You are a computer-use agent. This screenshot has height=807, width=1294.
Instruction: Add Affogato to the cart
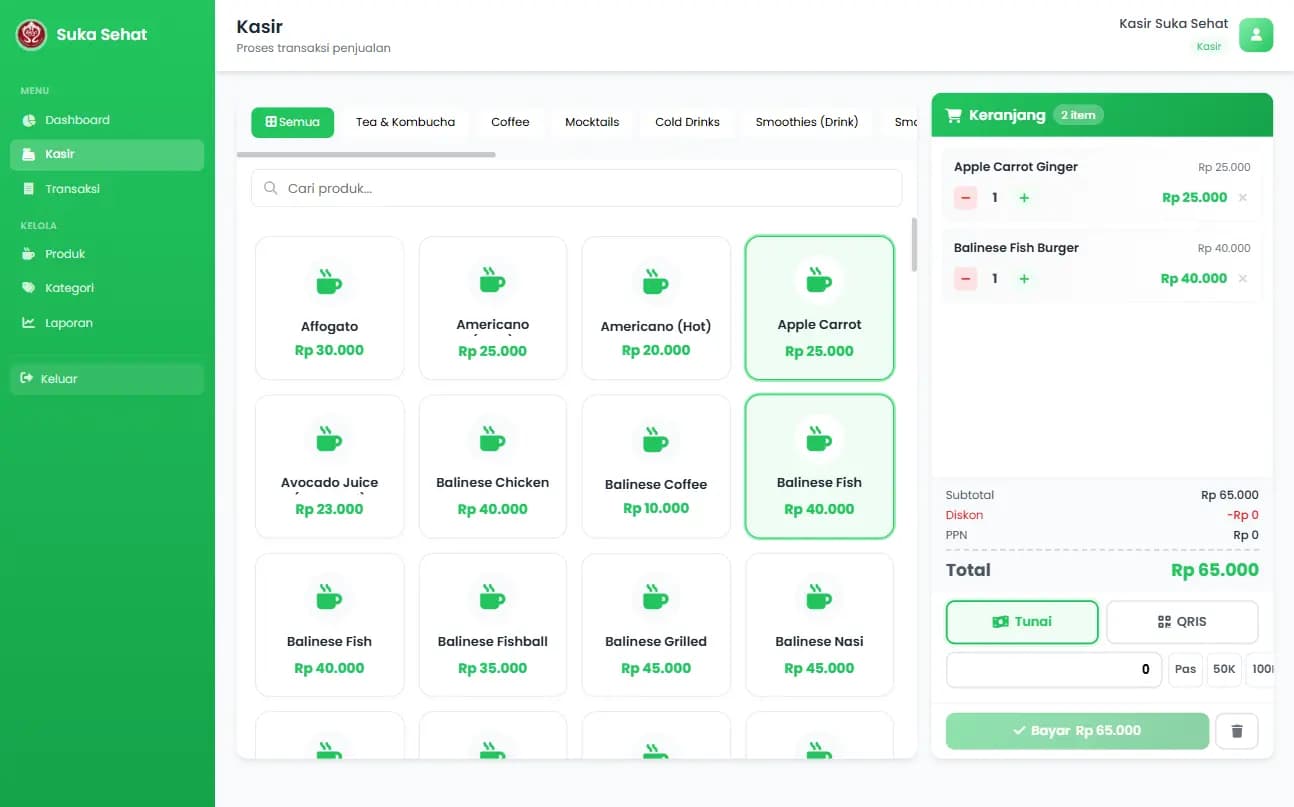(x=329, y=308)
